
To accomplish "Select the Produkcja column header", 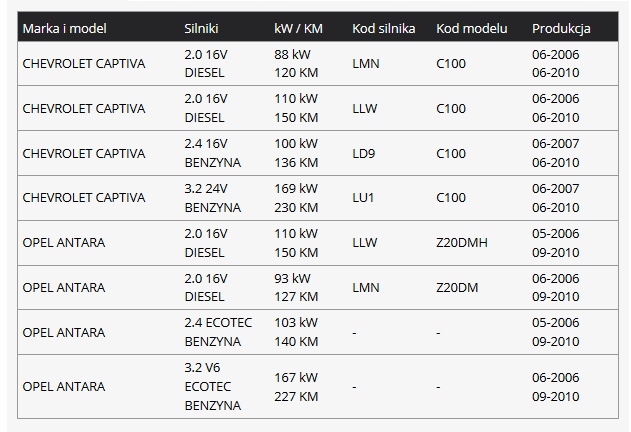I will click(561, 29).
